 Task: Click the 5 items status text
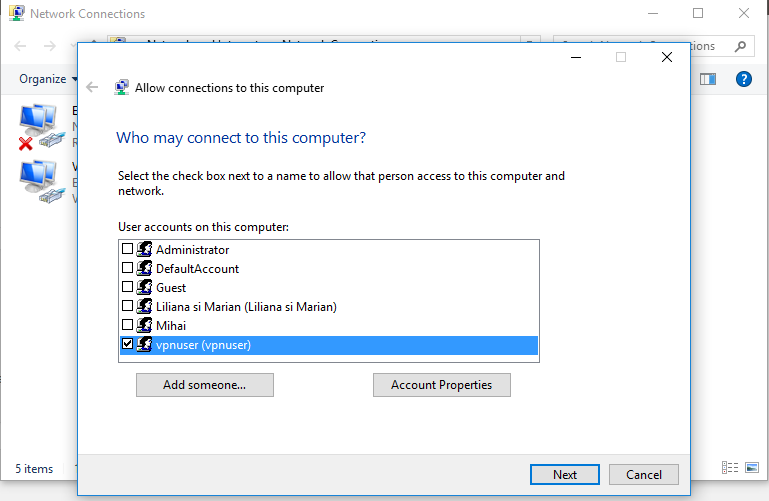pyautogui.click(x=34, y=469)
